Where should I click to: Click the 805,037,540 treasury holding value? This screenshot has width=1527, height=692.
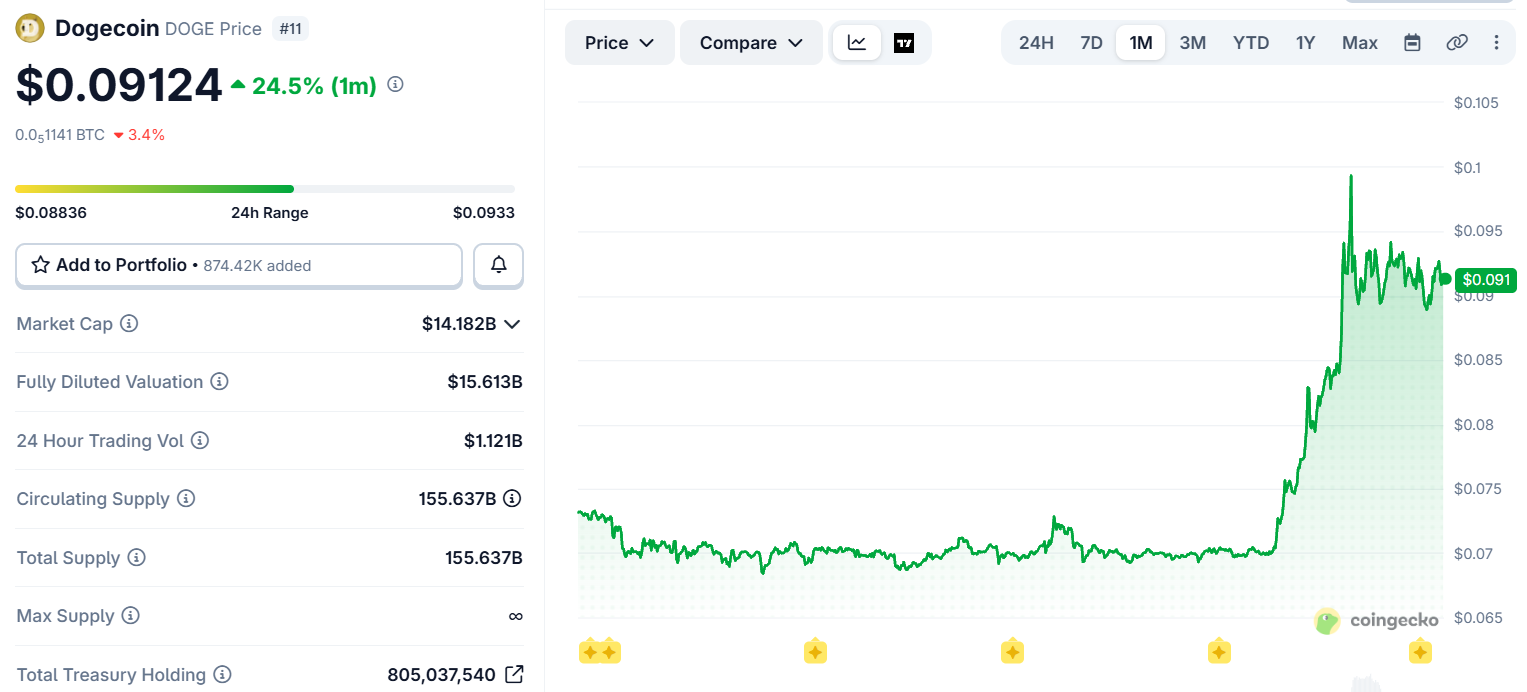pyautogui.click(x=441, y=675)
